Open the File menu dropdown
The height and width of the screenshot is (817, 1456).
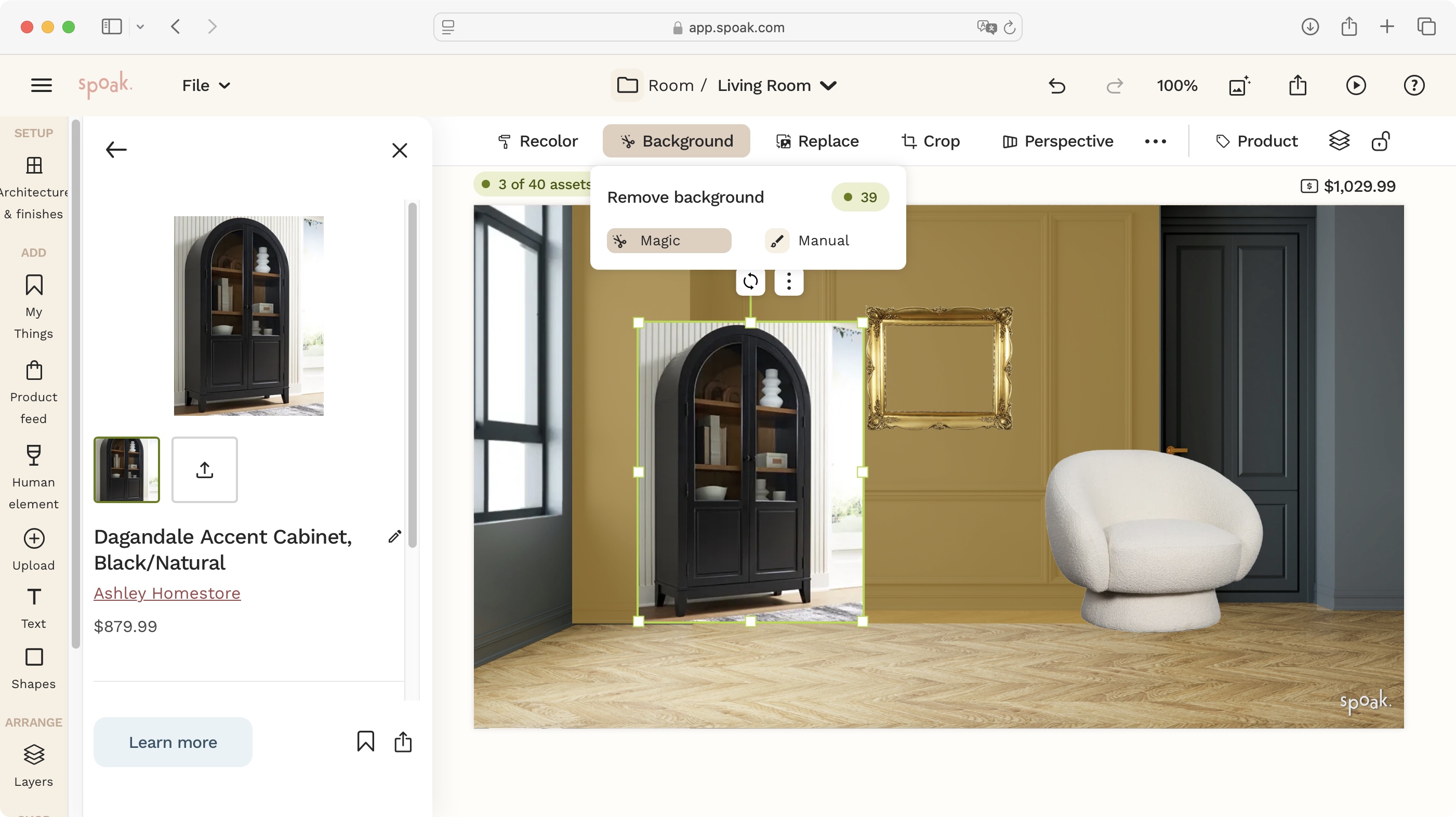click(205, 85)
